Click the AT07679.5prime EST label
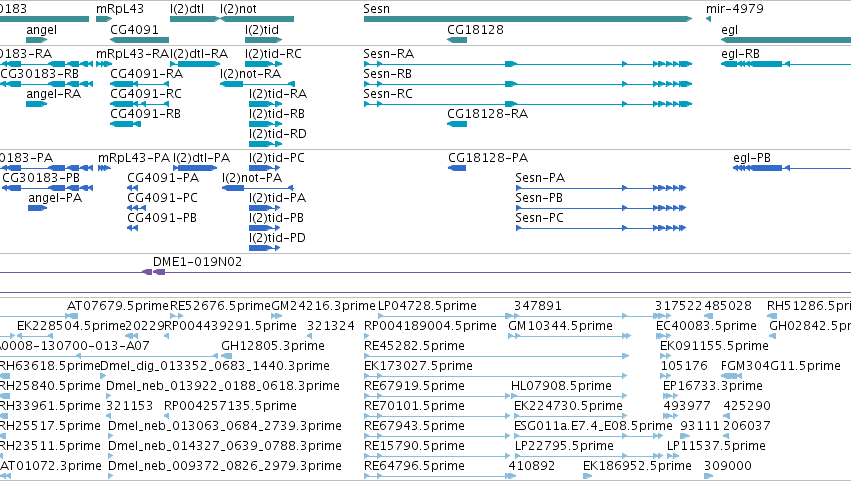The height and width of the screenshot is (481, 851). click(x=118, y=306)
